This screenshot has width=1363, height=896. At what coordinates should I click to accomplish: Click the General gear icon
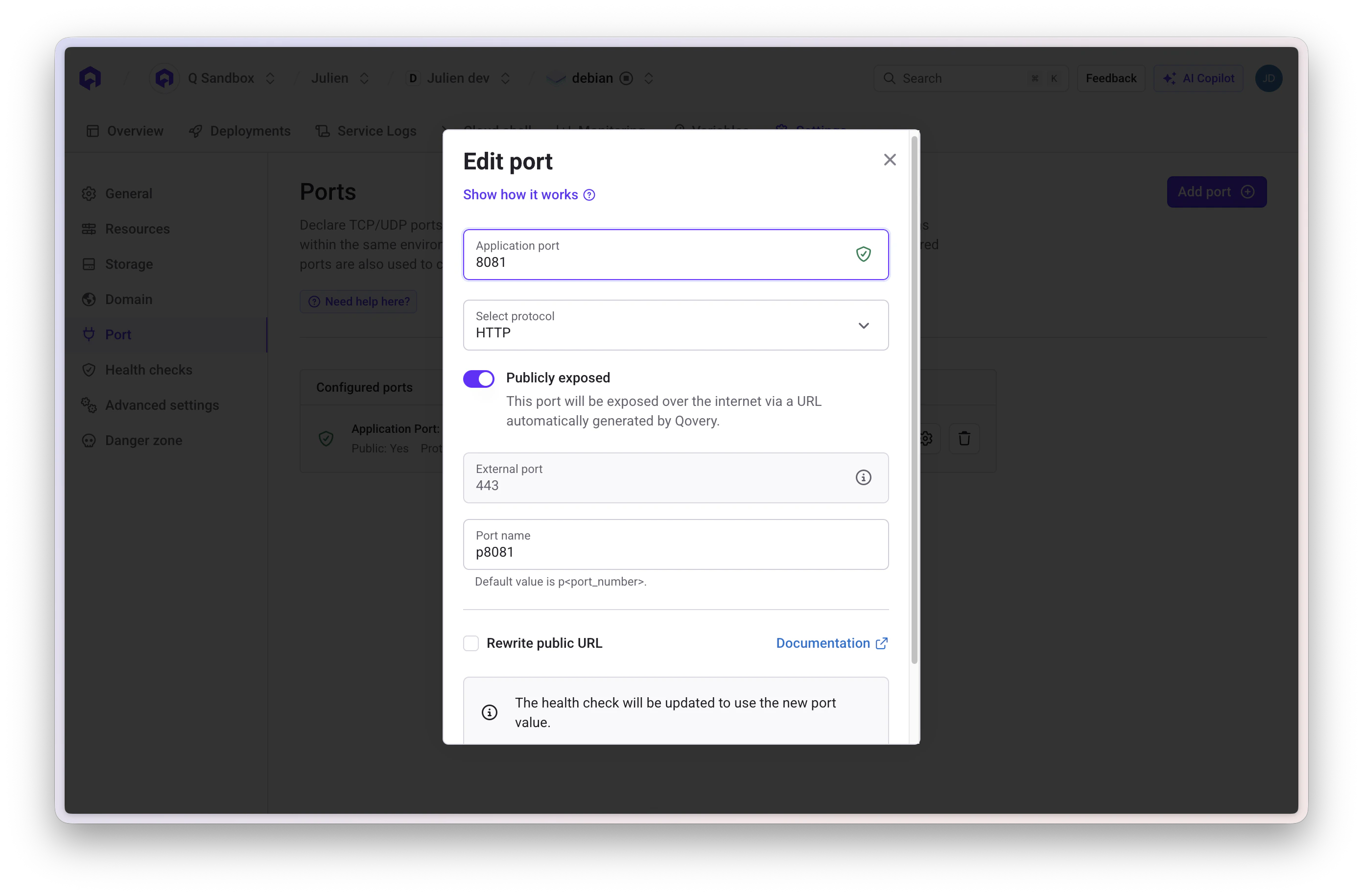[89, 193]
